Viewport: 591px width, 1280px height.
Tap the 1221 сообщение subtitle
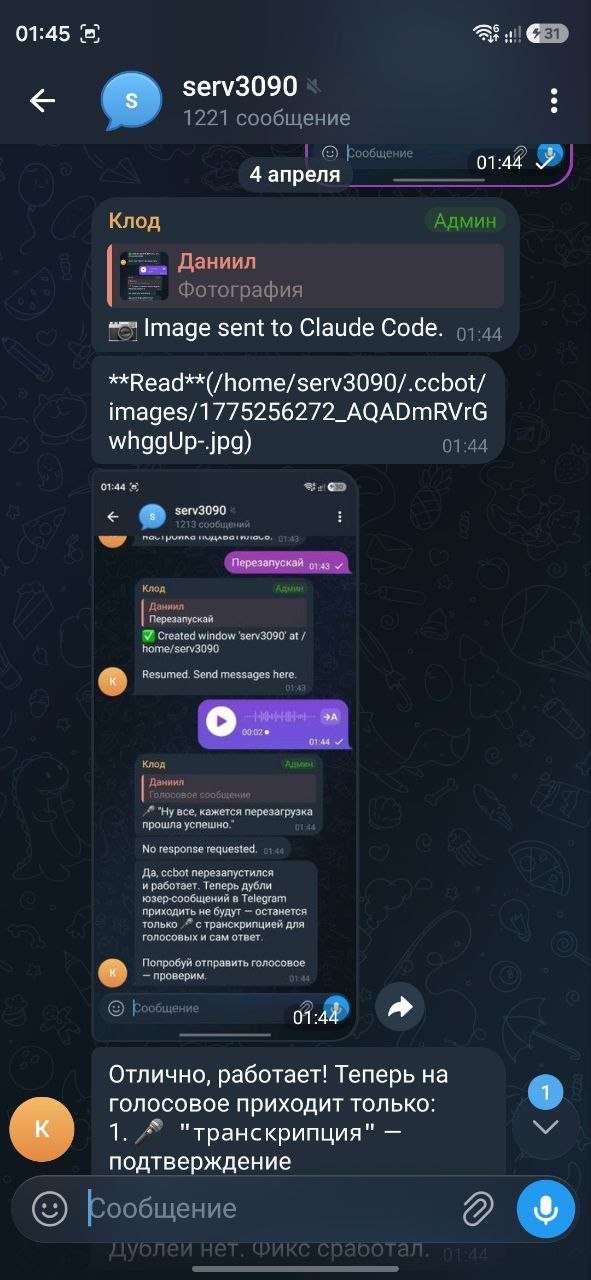coord(266,118)
